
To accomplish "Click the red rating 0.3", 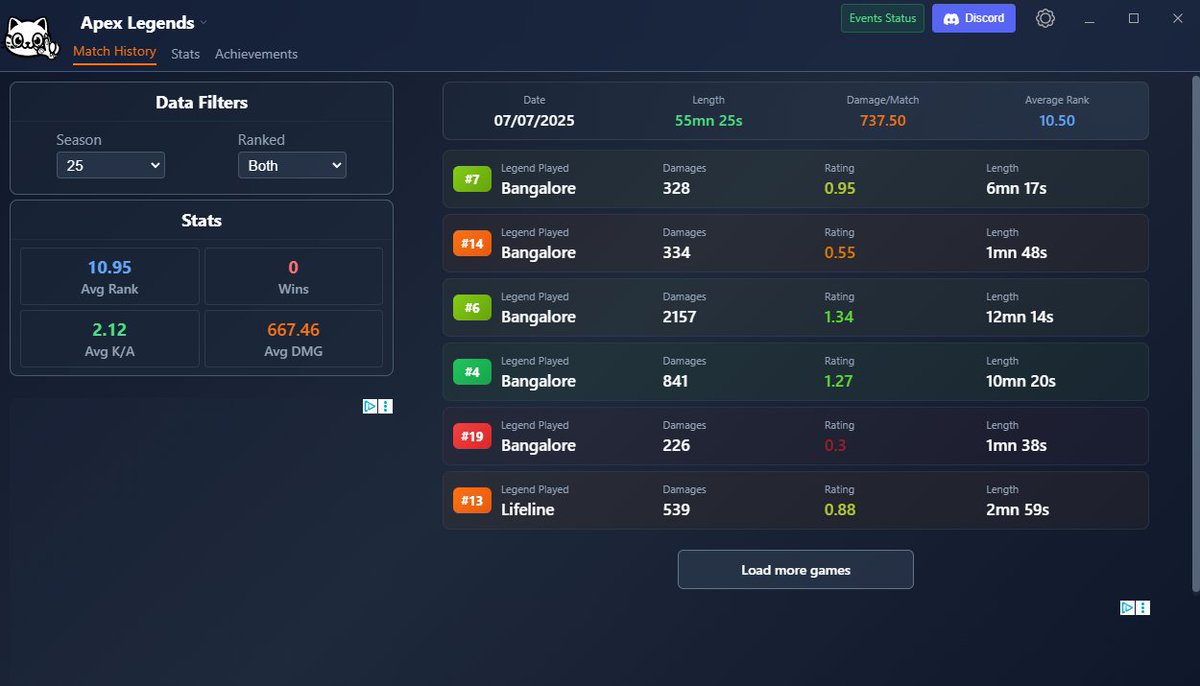I will pyautogui.click(x=835, y=445).
